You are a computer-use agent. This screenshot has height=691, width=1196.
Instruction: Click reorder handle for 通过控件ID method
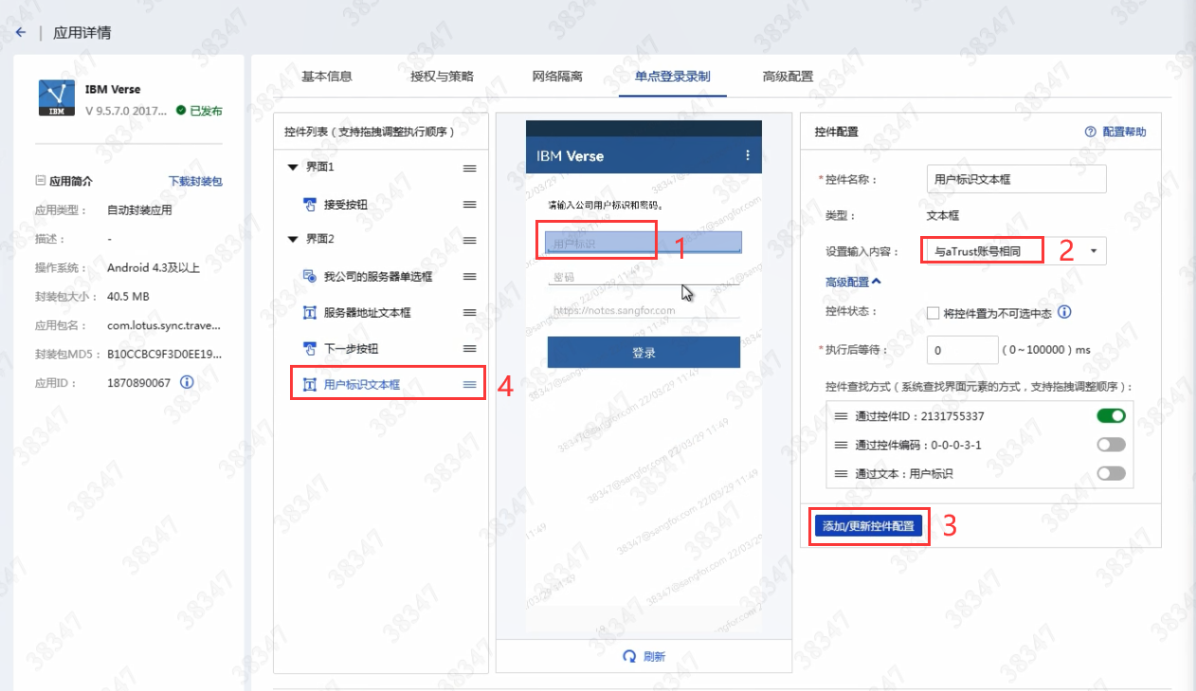[x=841, y=416]
